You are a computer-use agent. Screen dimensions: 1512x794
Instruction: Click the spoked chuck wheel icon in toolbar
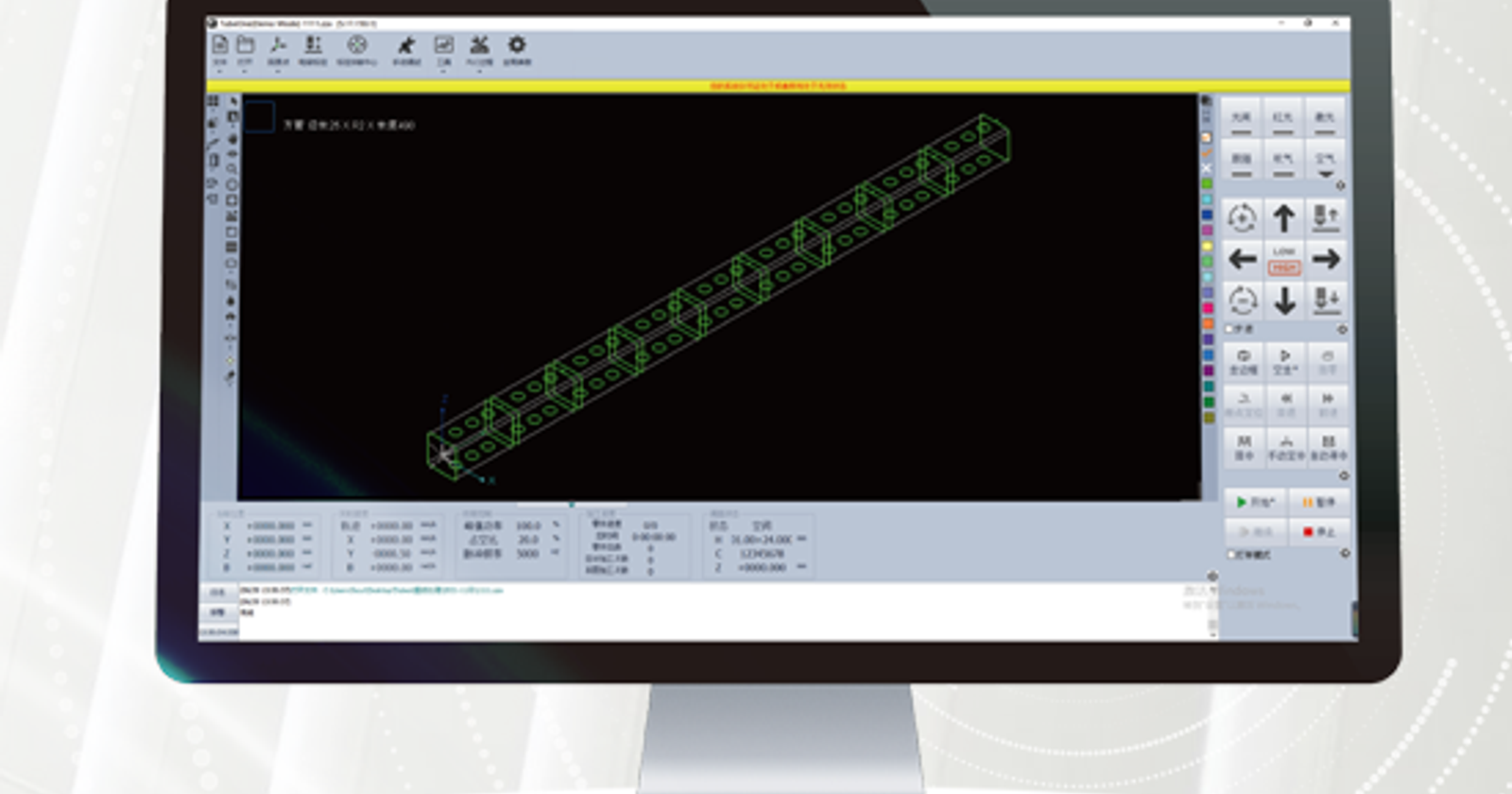(x=356, y=45)
